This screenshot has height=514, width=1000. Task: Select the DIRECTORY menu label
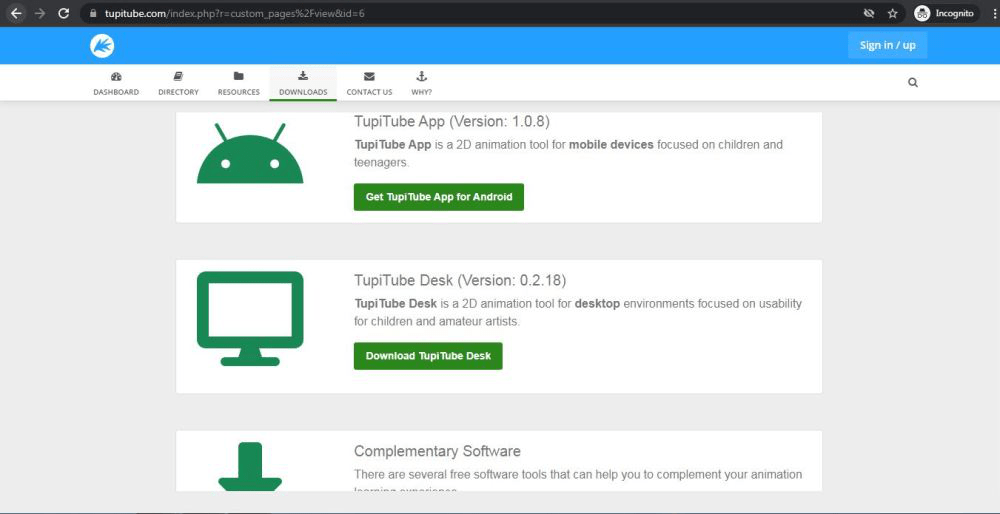(179, 92)
